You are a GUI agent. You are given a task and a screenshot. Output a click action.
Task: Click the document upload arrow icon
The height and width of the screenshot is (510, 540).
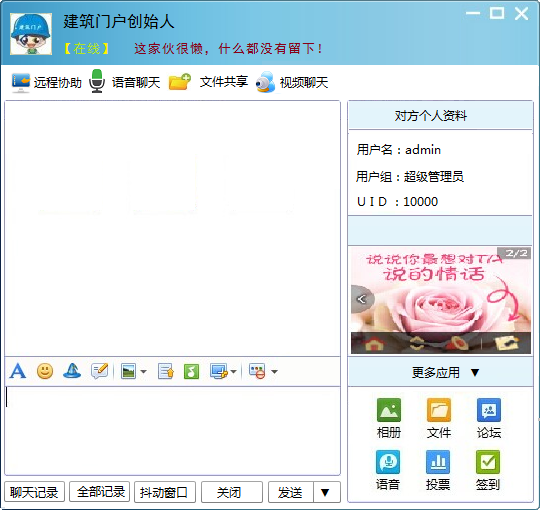166,372
